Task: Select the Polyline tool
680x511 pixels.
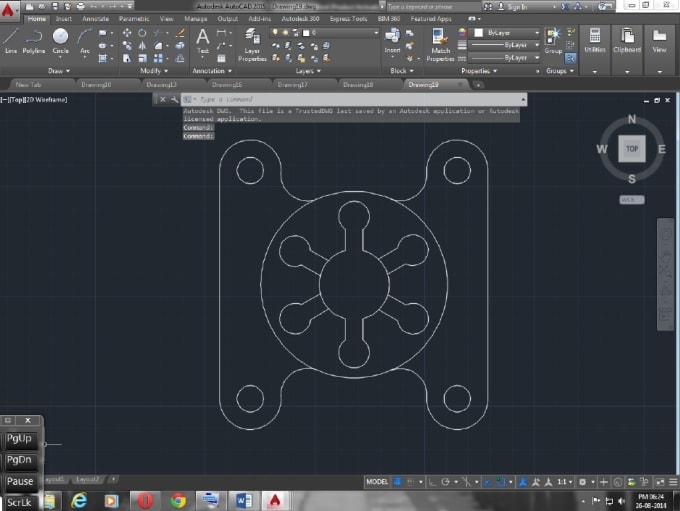Action: point(34,41)
